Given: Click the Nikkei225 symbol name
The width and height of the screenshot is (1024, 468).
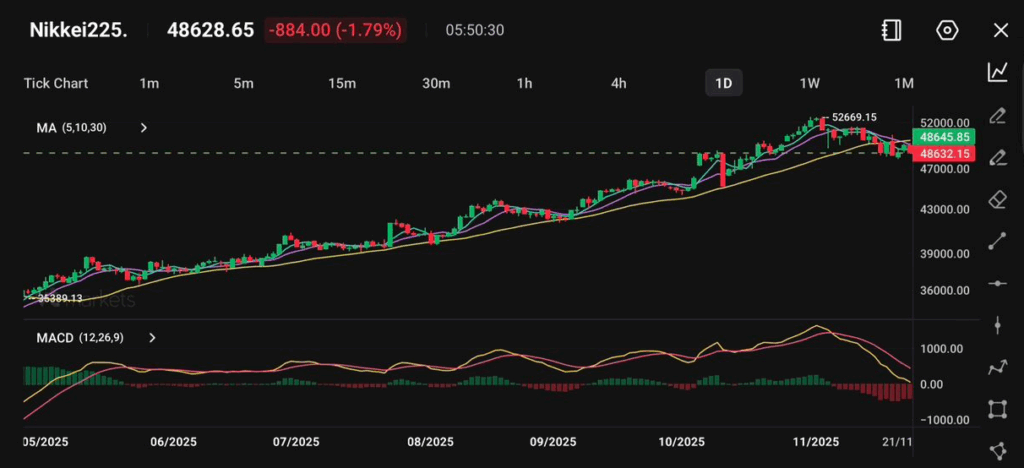Looking at the screenshot, I should tap(76, 30).
